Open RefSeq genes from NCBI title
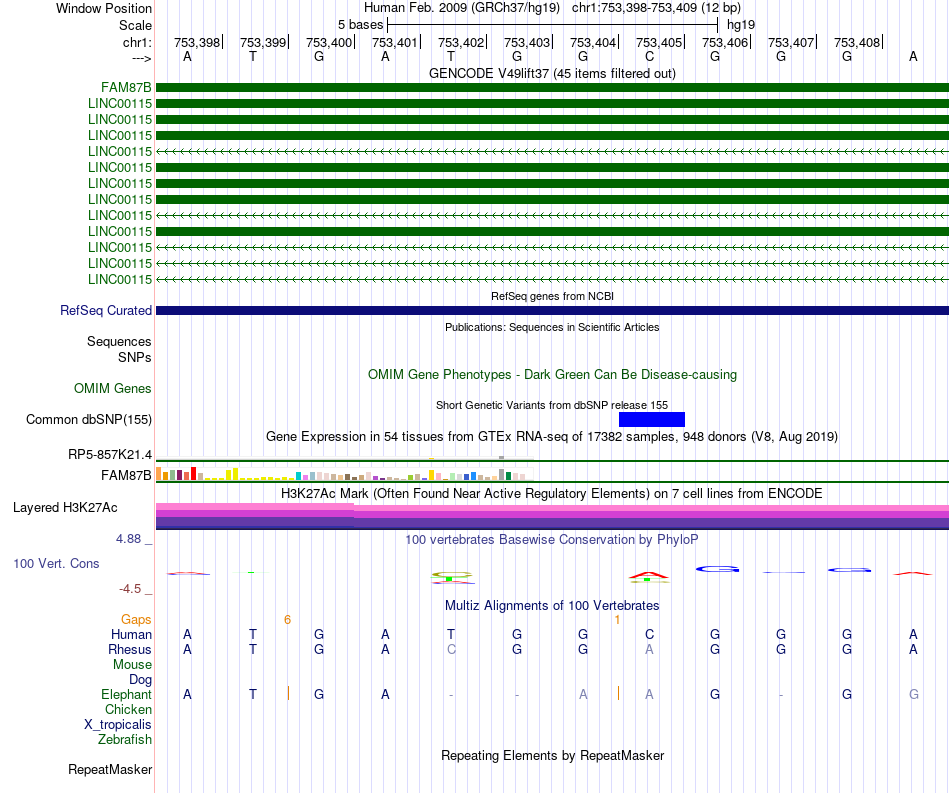The width and height of the screenshot is (950, 793). point(552,296)
